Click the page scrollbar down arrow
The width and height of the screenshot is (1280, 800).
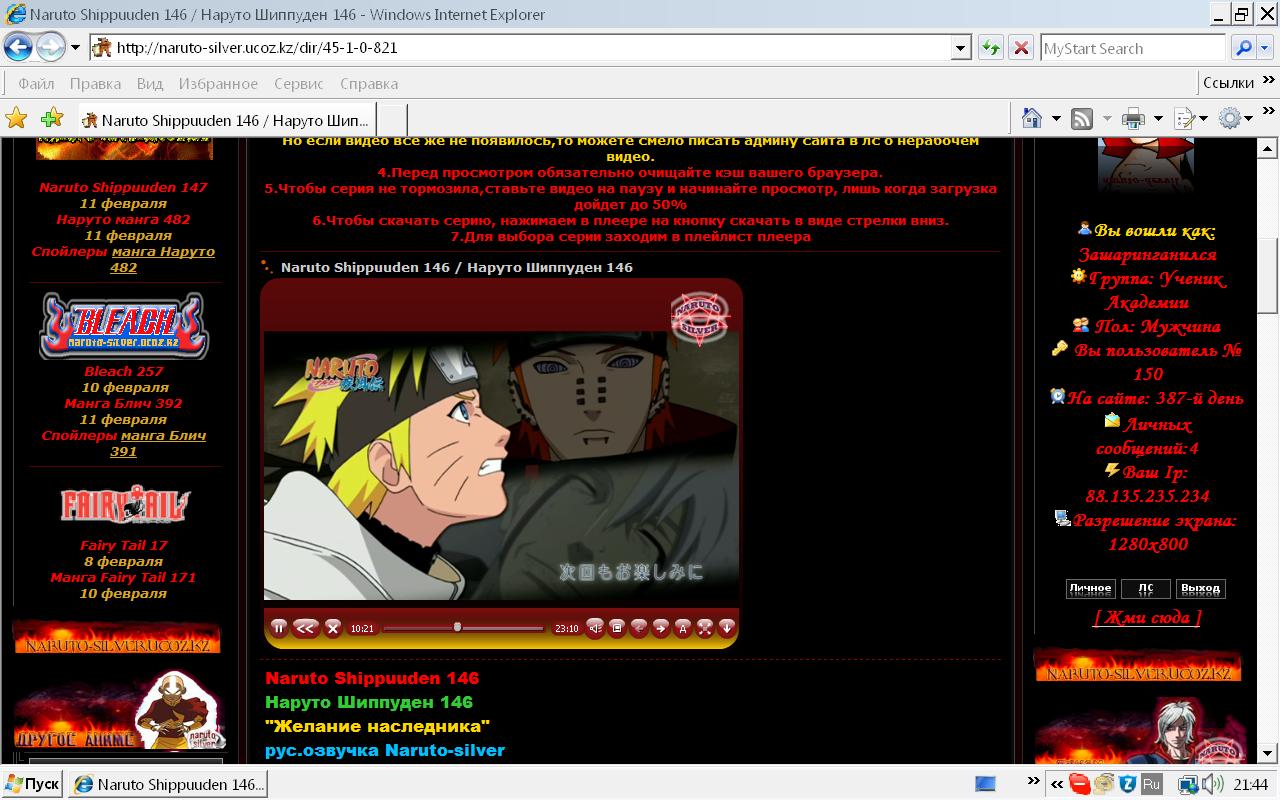(1269, 753)
